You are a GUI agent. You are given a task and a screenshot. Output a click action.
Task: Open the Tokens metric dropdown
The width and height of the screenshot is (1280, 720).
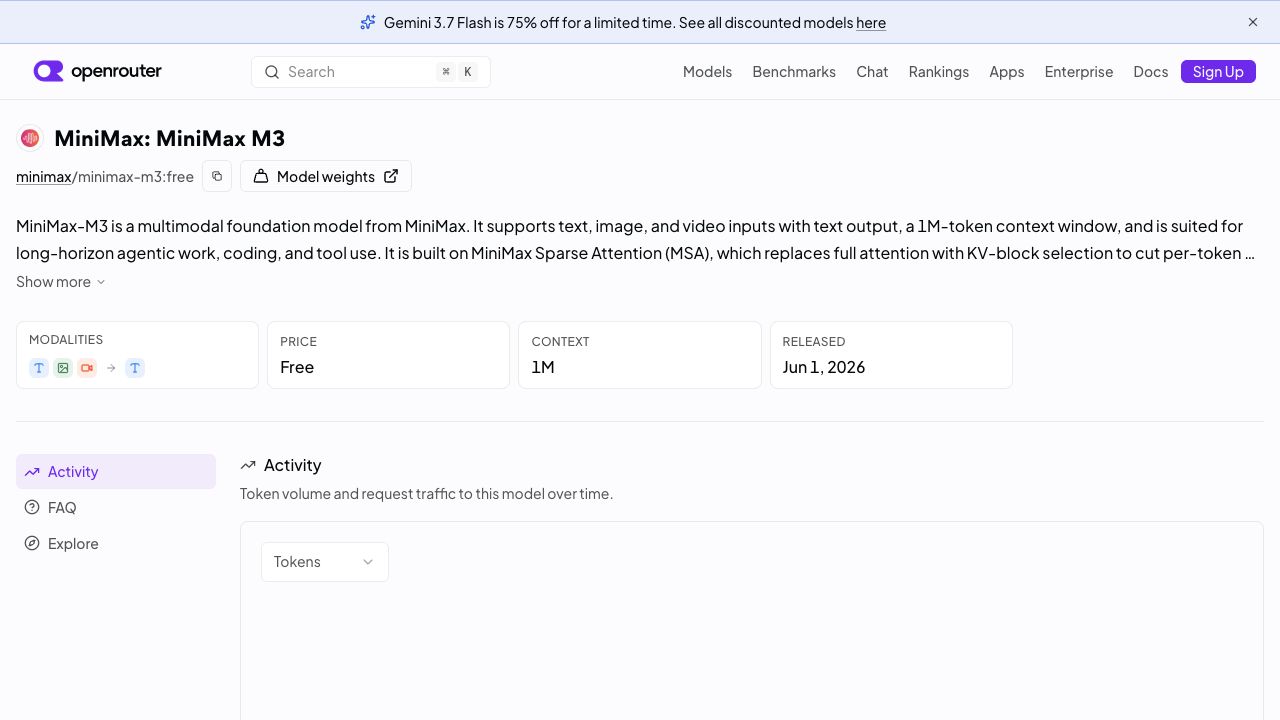[x=325, y=562]
